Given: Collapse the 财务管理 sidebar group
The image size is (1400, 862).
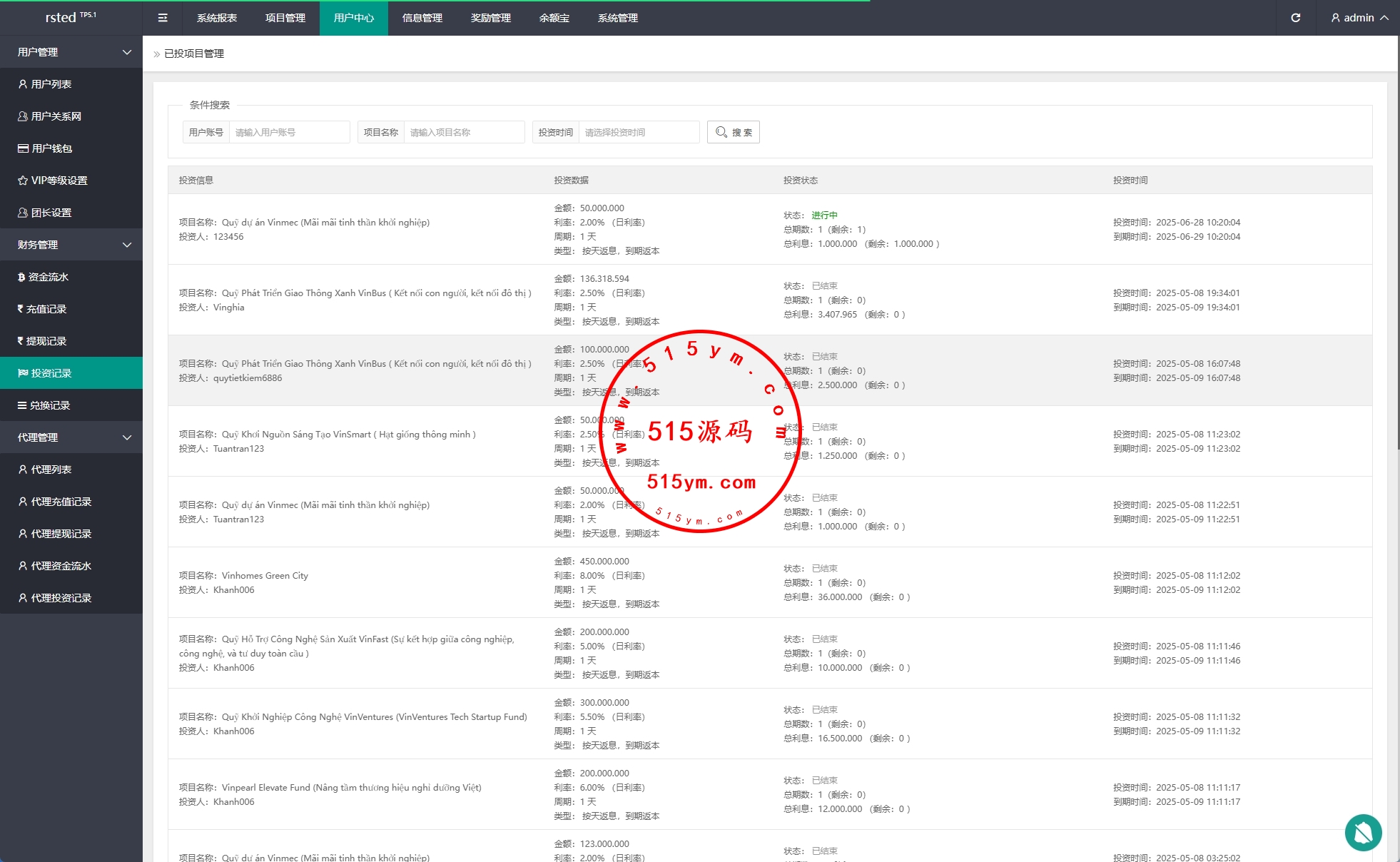Looking at the screenshot, I should tap(71, 245).
